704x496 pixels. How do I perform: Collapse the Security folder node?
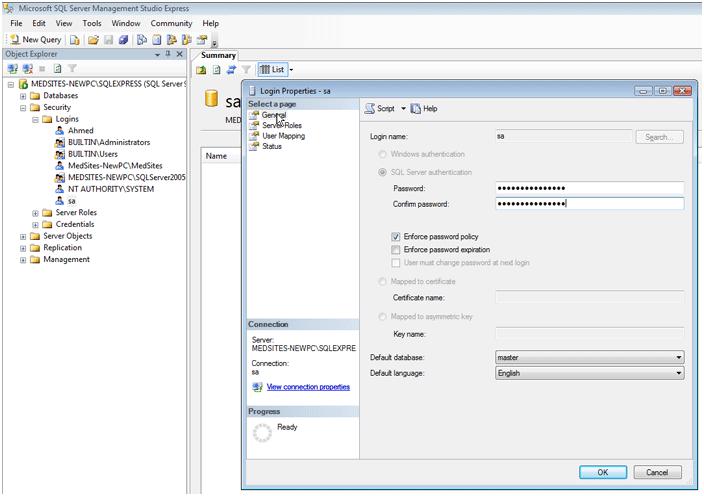click(23, 108)
